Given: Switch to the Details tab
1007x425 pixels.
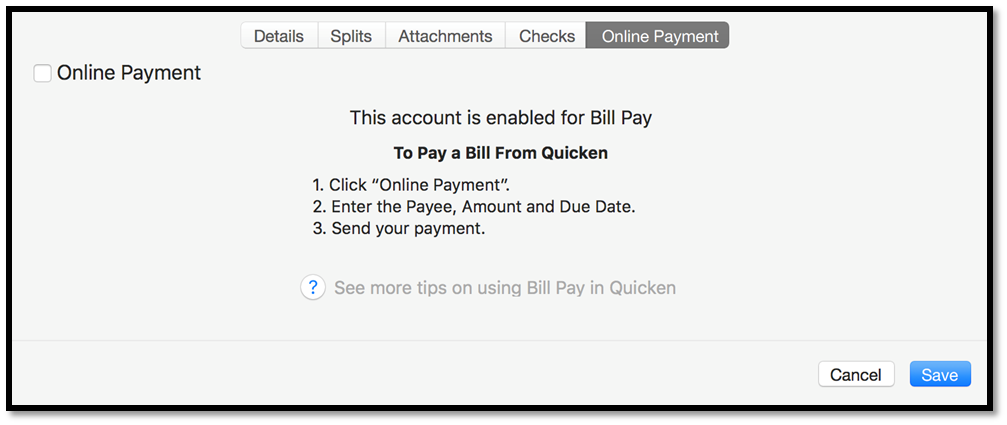Looking at the screenshot, I should (279, 35).
